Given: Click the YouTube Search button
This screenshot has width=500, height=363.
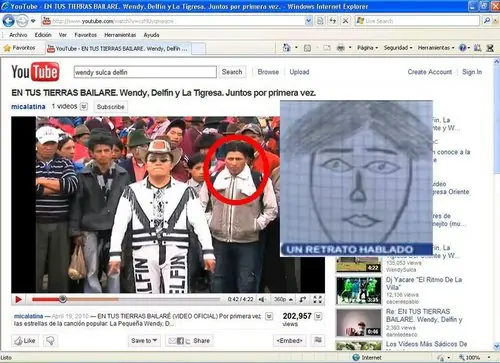Looking at the screenshot, I should (232, 72).
